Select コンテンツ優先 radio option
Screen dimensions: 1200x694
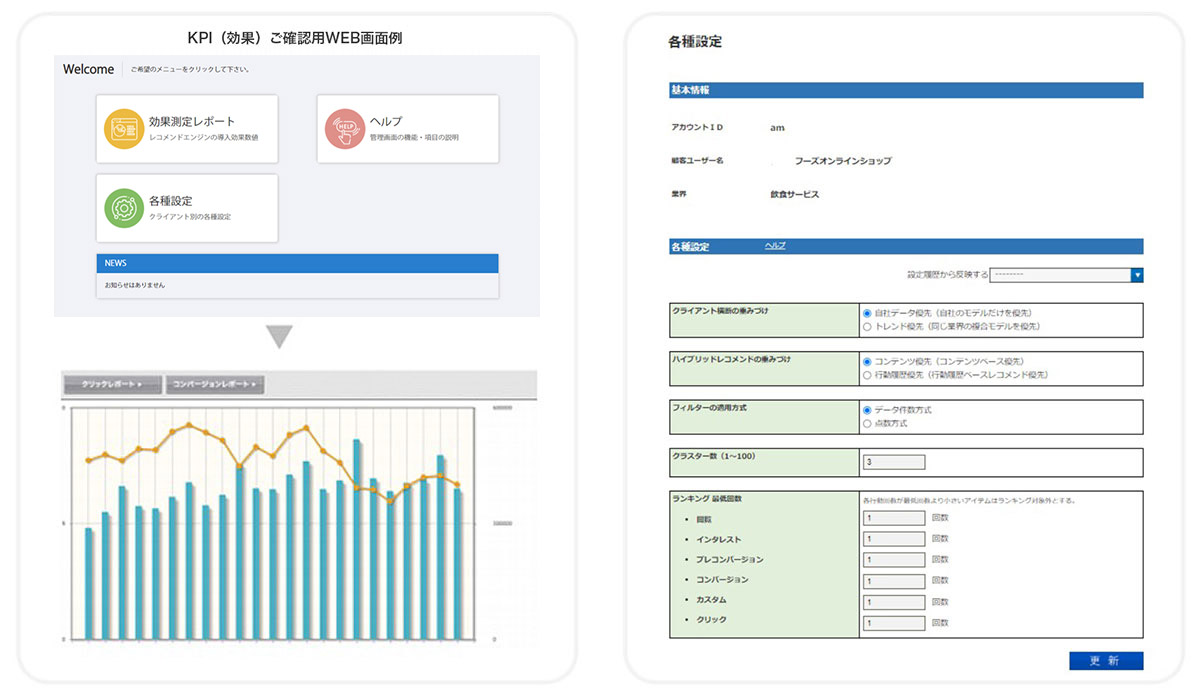pyautogui.click(x=867, y=361)
